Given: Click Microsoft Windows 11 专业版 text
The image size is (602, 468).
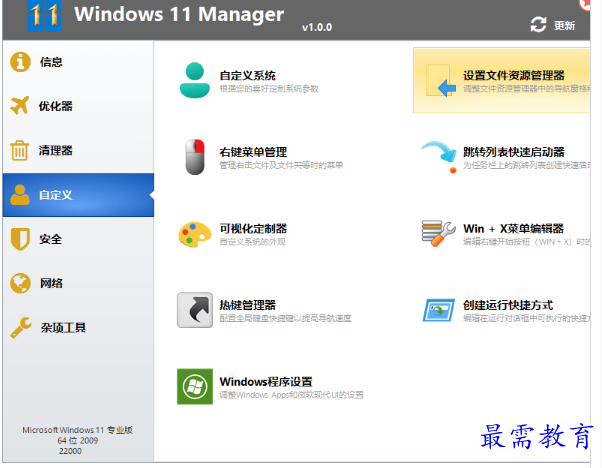Looking at the screenshot, I should click(x=78, y=430).
